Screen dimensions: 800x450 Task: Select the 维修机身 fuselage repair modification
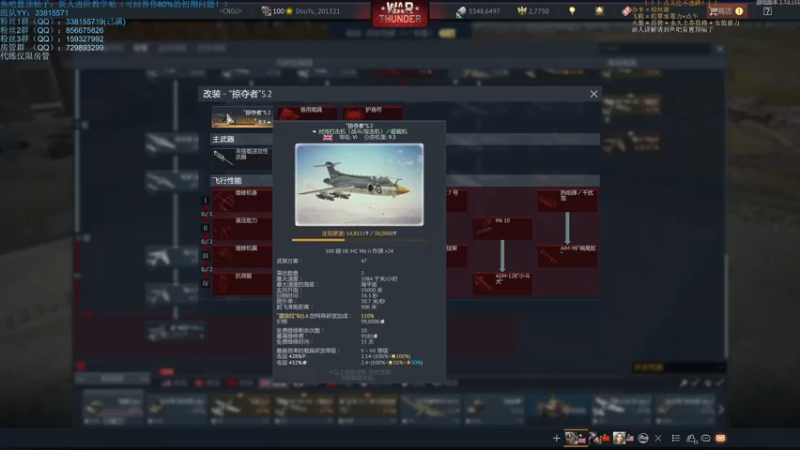pyautogui.click(x=242, y=201)
